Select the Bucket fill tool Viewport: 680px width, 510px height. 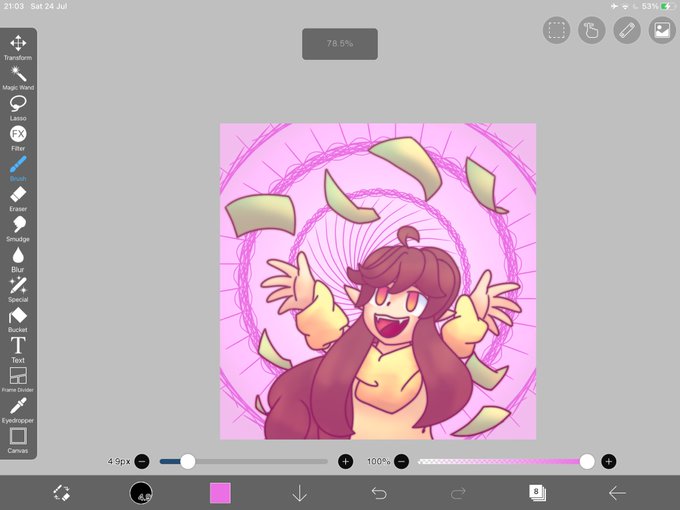coord(18,320)
